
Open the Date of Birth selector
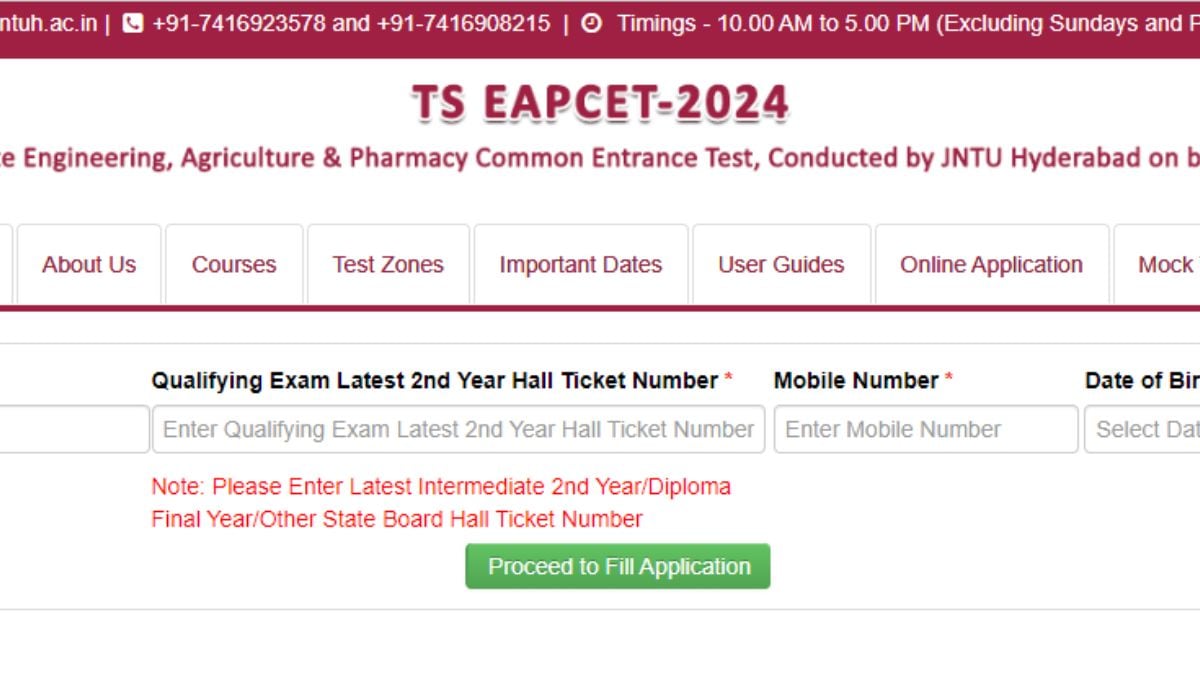point(1142,429)
